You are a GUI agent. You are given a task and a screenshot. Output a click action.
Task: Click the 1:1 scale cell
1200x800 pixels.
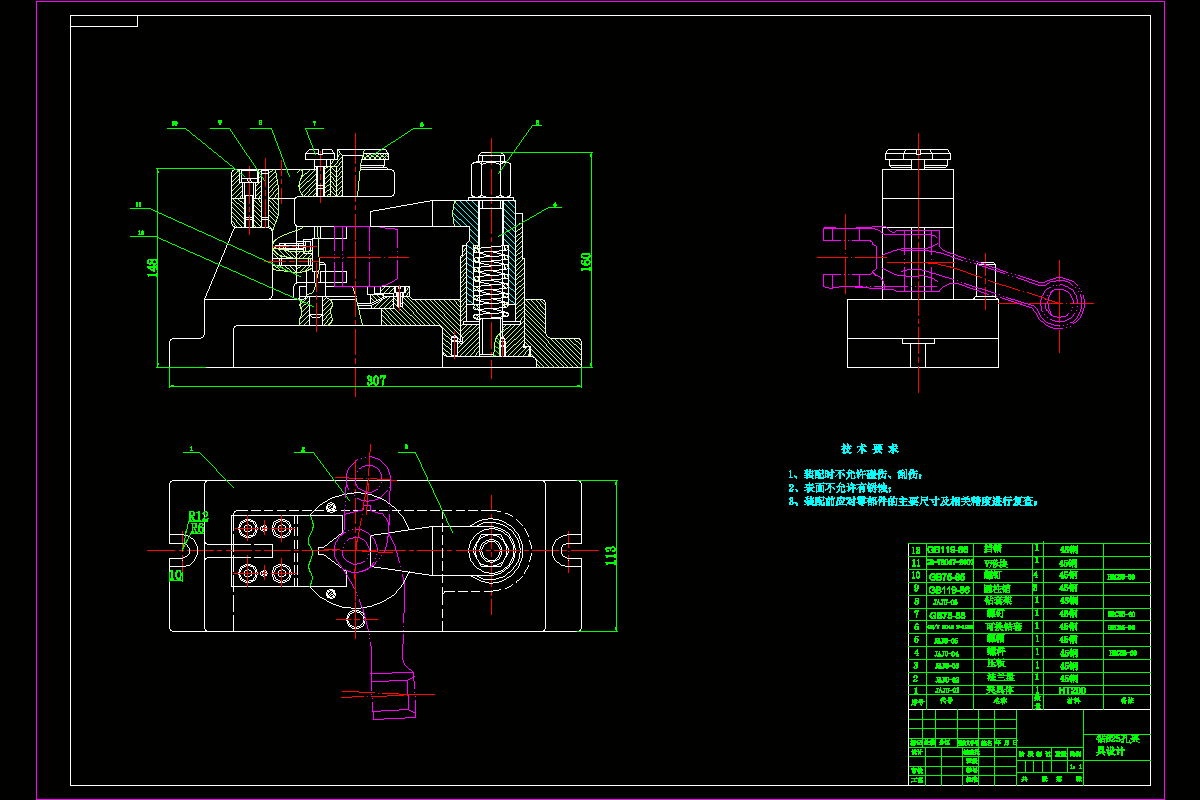(1076, 766)
